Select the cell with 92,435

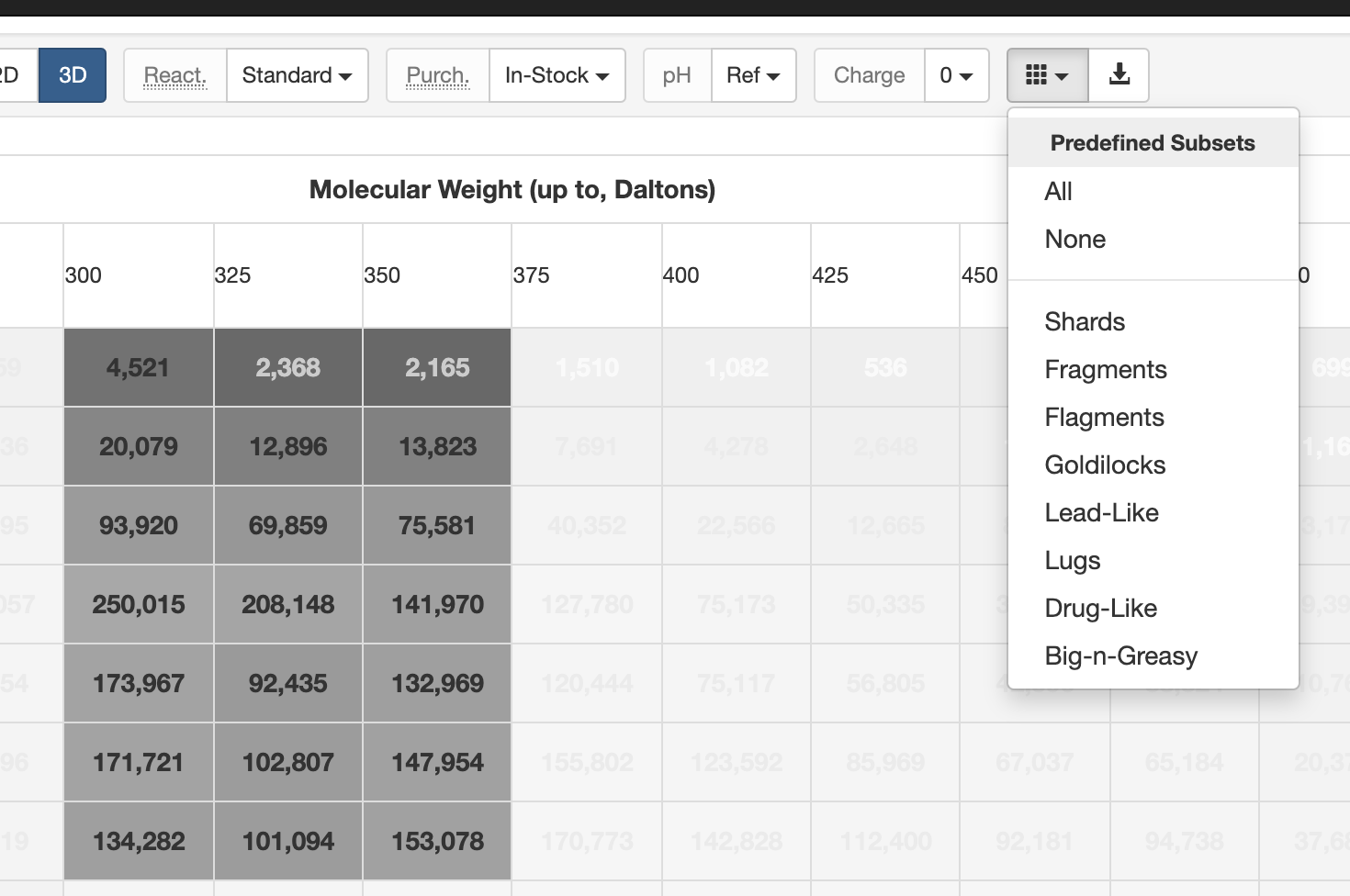tap(288, 683)
